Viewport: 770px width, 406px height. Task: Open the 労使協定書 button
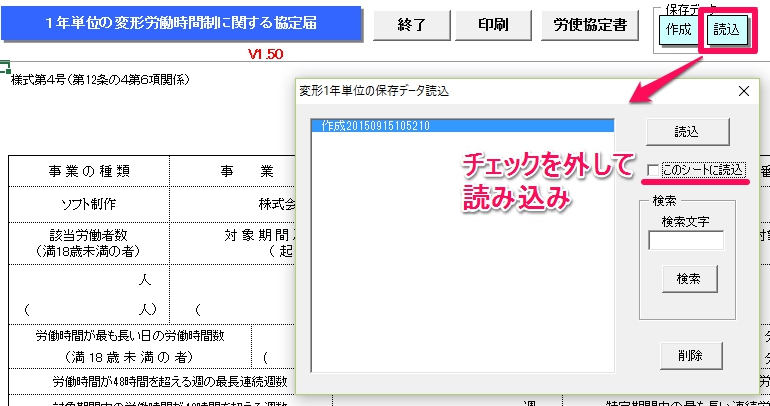coord(590,25)
